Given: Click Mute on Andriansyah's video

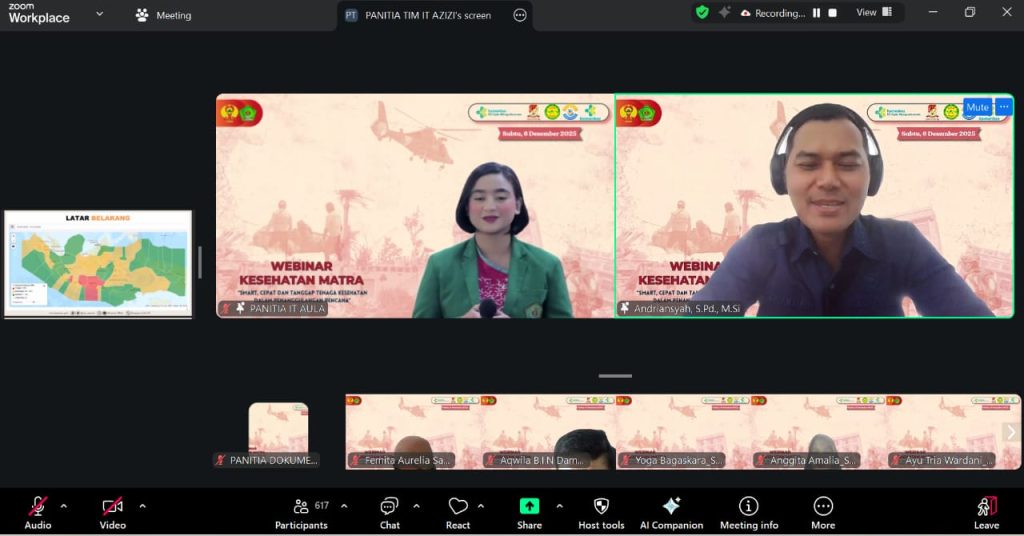Looking at the screenshot, I should (x=976, y=107).
